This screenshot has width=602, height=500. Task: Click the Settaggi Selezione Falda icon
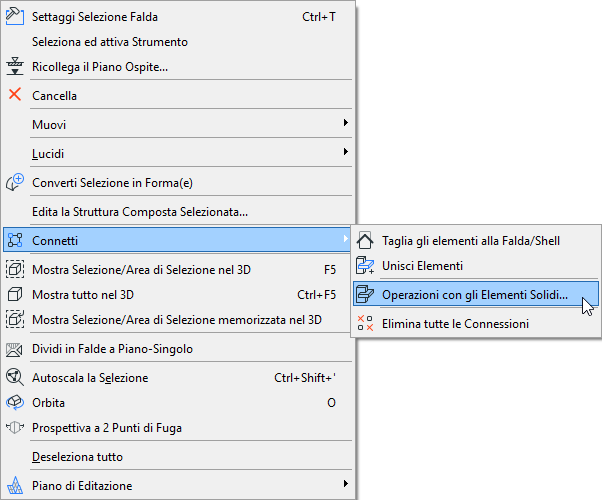(15, 17)
